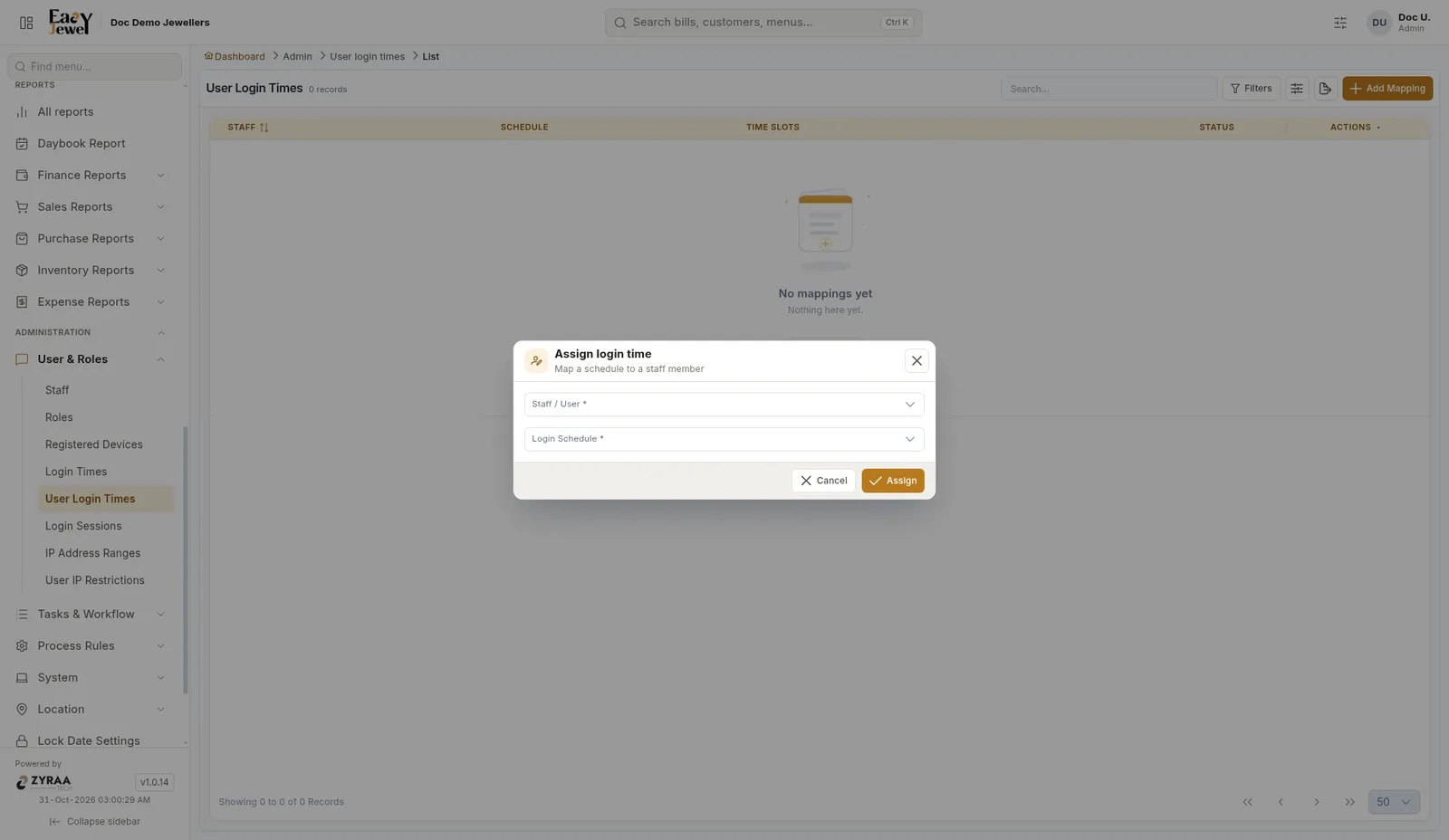Viewport: 1449px width, 840px height.
Task: Focus the table Search field
Action: [1108, 89]
